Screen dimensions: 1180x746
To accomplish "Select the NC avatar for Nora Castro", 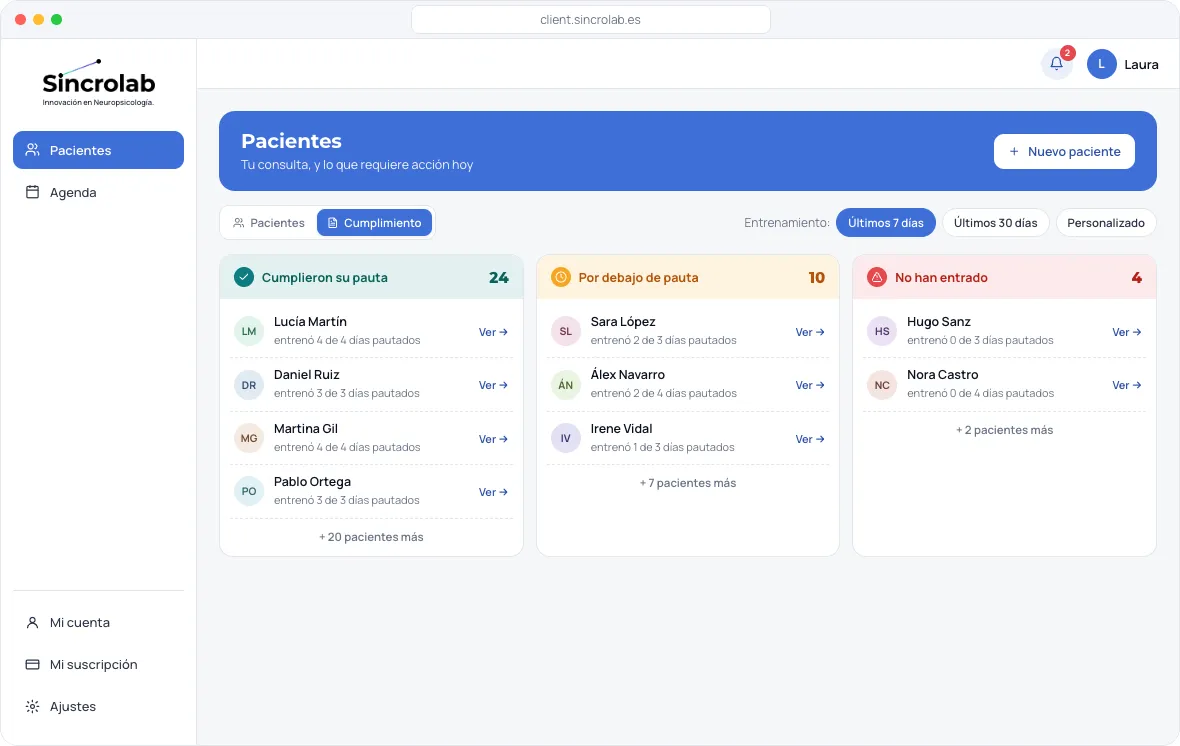I will (882, 385).
